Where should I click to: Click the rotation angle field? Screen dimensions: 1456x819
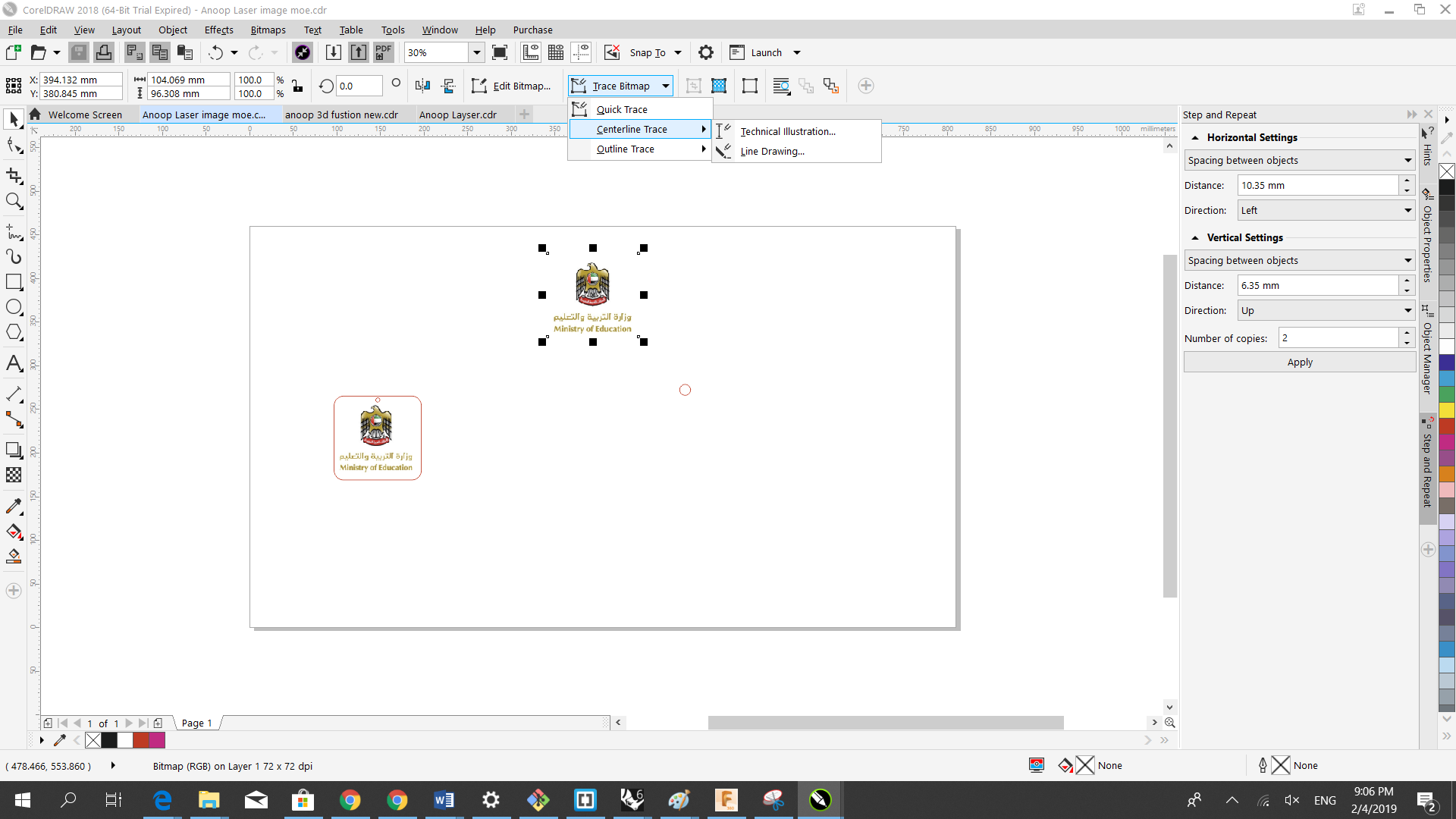click(359, 86)
